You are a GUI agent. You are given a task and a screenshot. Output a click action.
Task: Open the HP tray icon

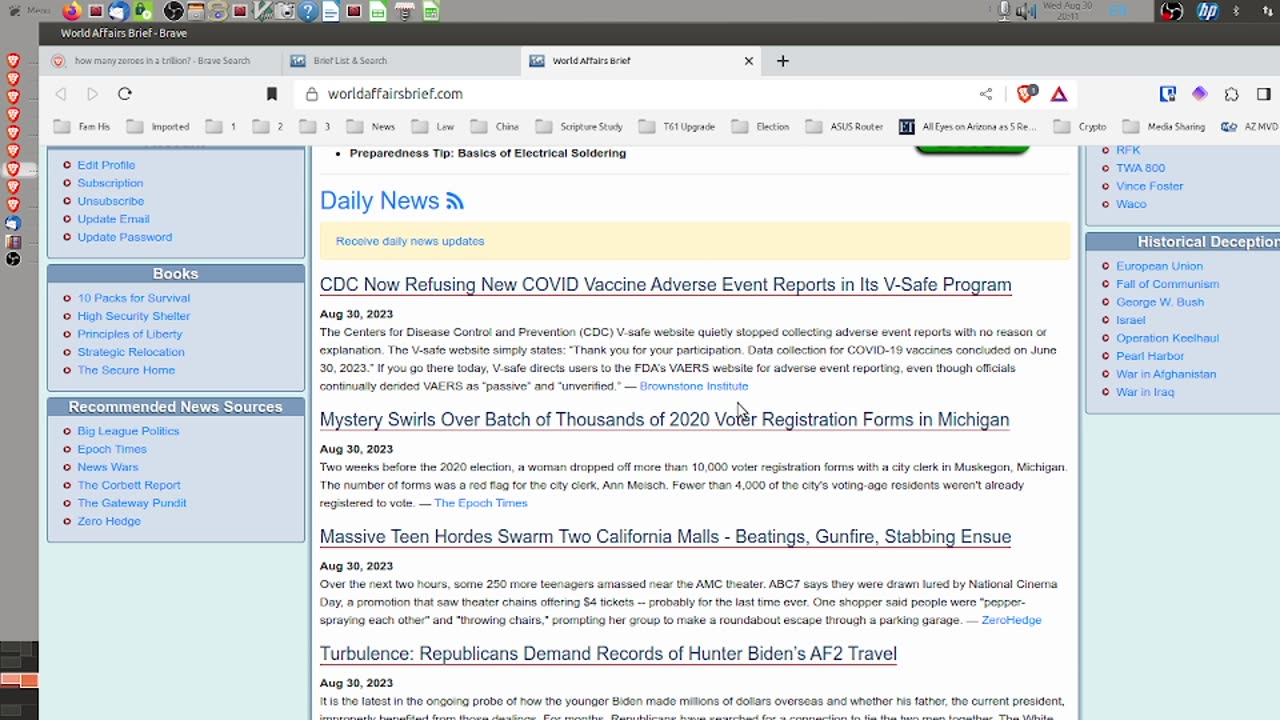pos(1207,11)
